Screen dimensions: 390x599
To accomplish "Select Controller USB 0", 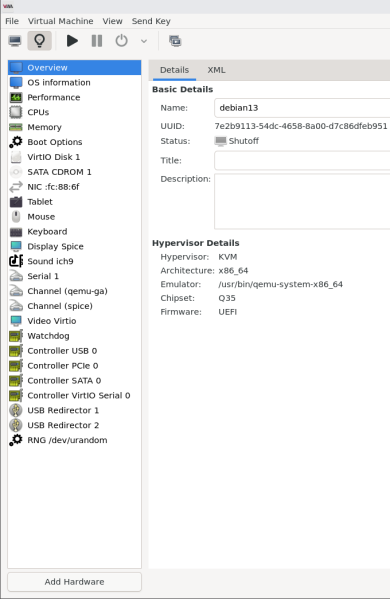I will [x=74, y=351].
